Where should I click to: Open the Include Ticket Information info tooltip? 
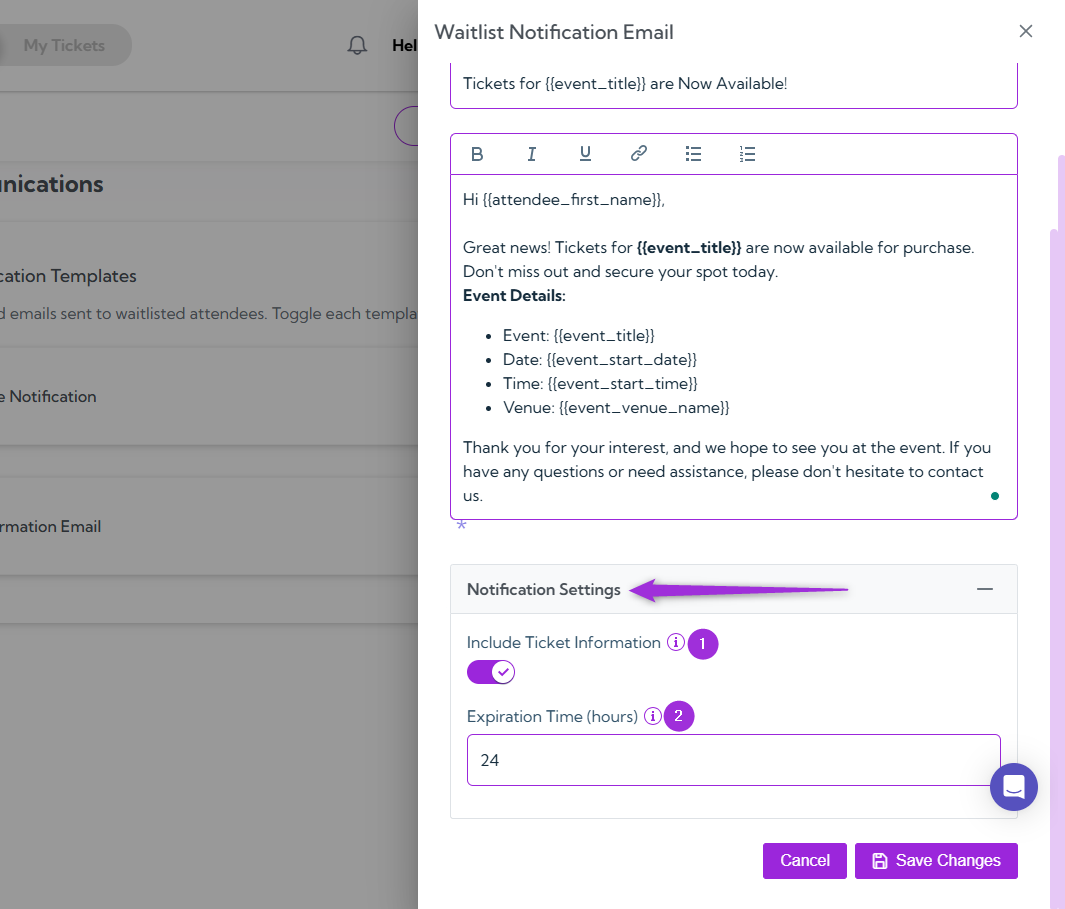click(x=676, y=643)
